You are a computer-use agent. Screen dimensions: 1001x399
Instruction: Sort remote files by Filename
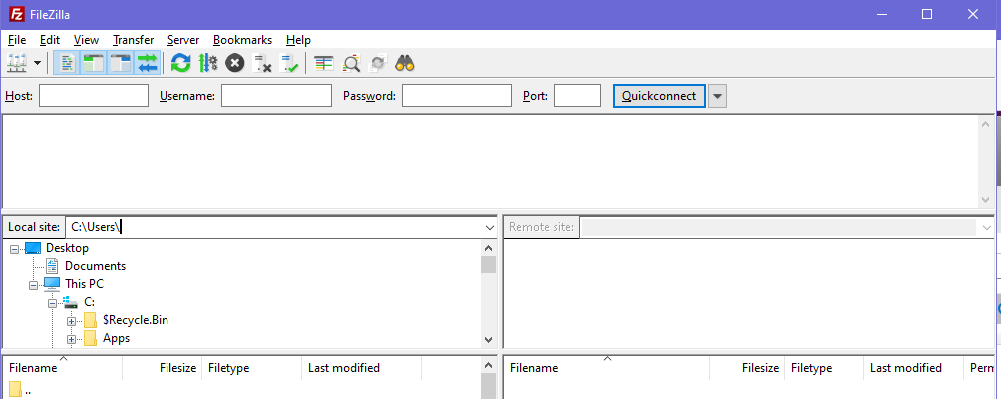(x=606, y=368)
